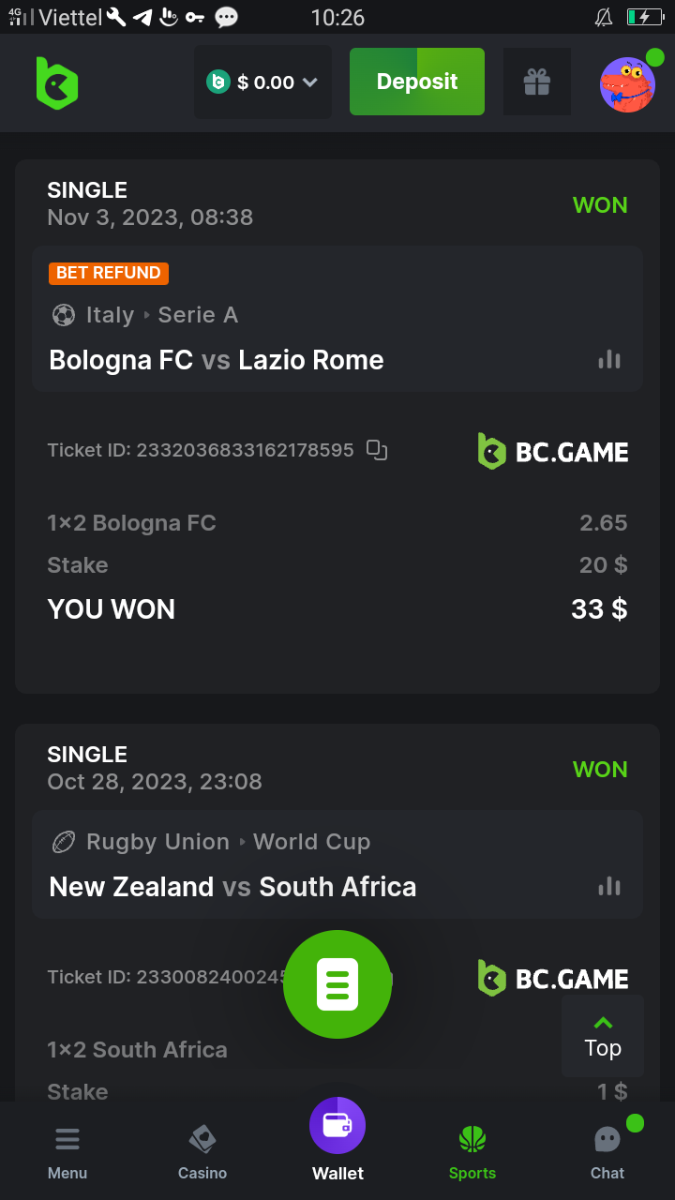
Task: Expand the $ 0.00 balance dropdown
Action: click(262, 82)
